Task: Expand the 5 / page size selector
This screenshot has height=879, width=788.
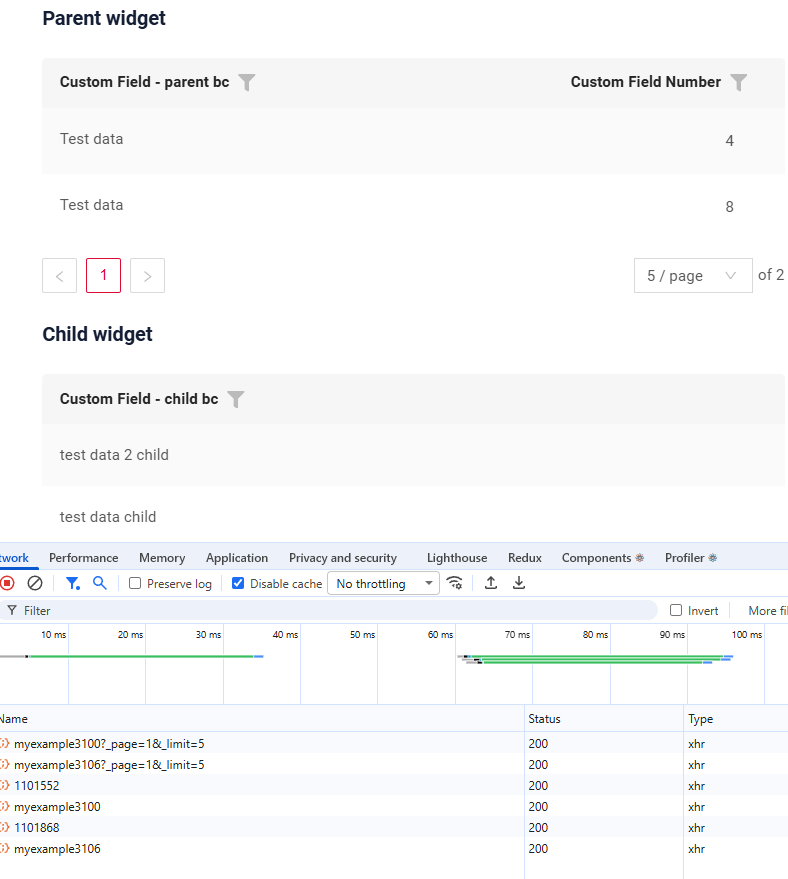Action: click(x=692, y=276)
